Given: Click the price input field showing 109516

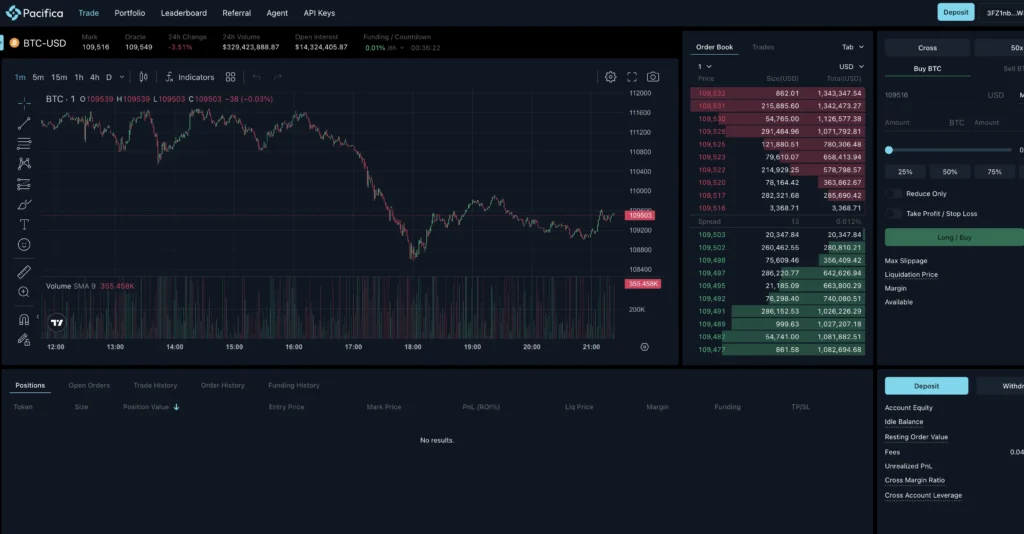Looking at the screenshot, I should 947,95.
